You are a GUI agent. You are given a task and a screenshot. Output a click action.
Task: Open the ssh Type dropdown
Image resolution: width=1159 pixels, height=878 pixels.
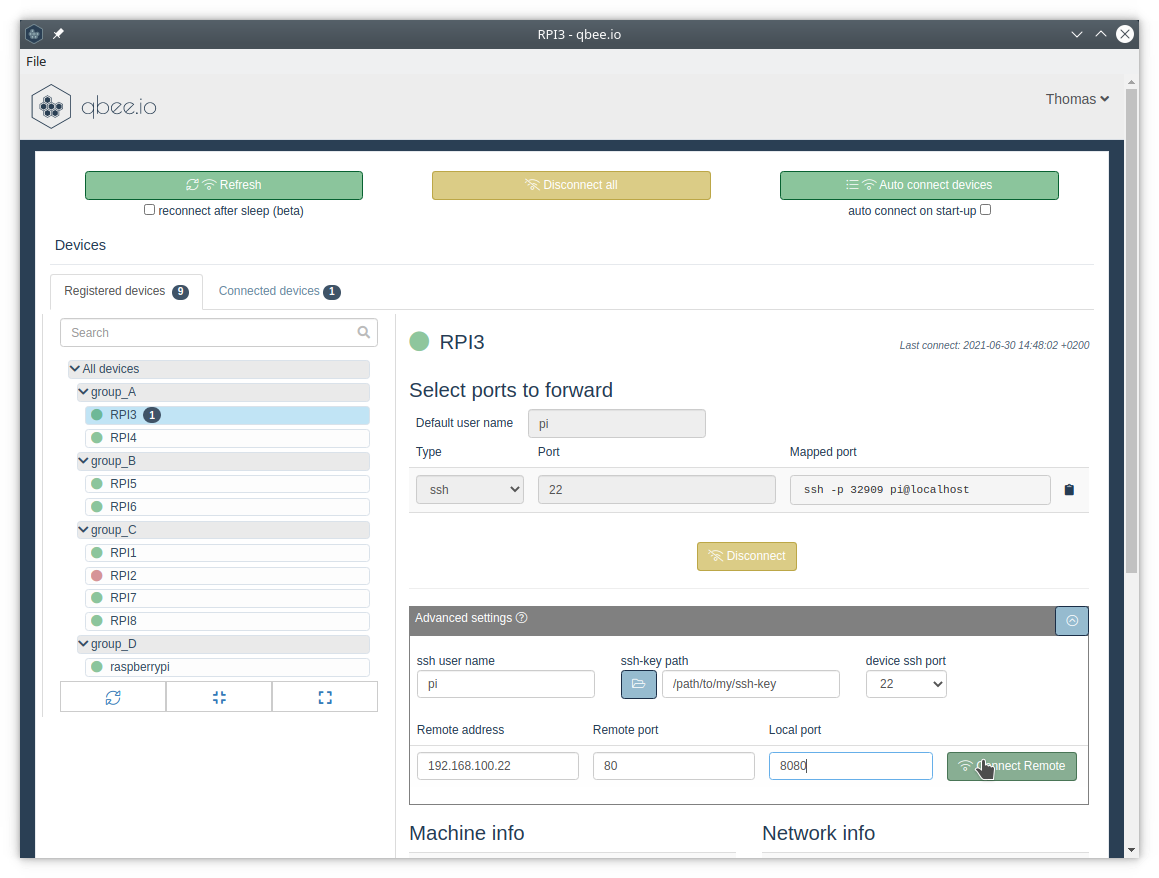[x=469, y=489]
